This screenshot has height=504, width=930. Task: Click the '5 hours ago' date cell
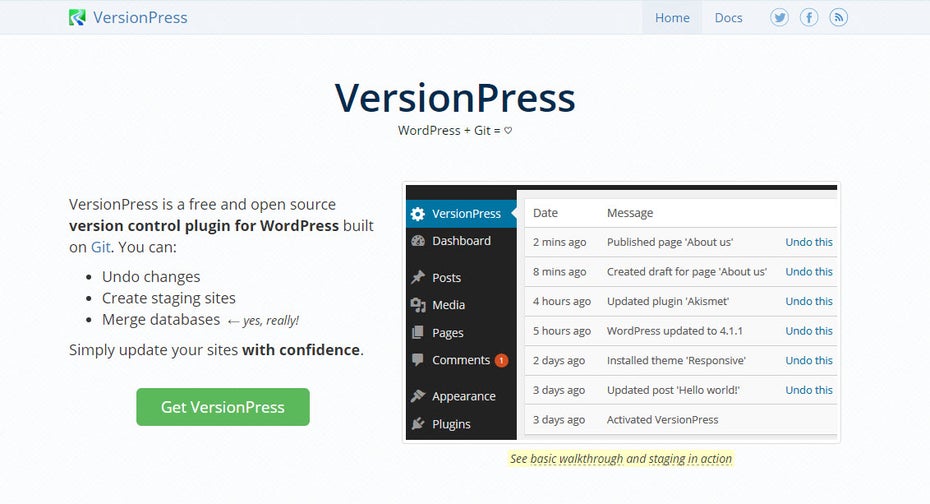562,331
